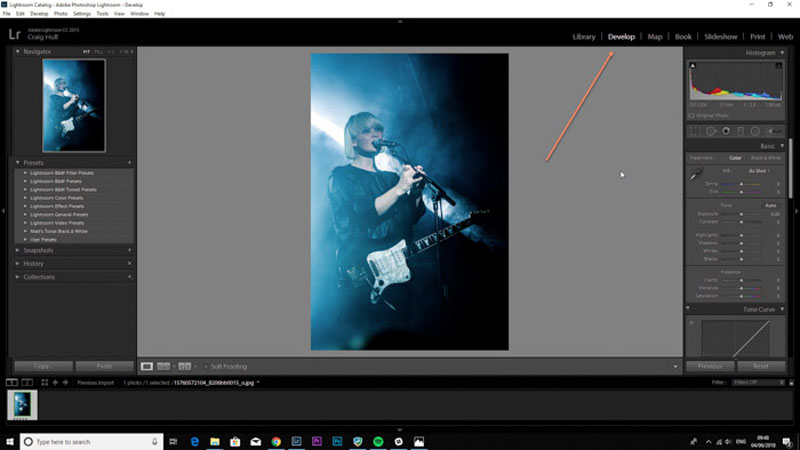The height and width of the screenshot is (450, 800).
Task: Activate the Red Eye Correction tool
Action: (x=726, y=131)
